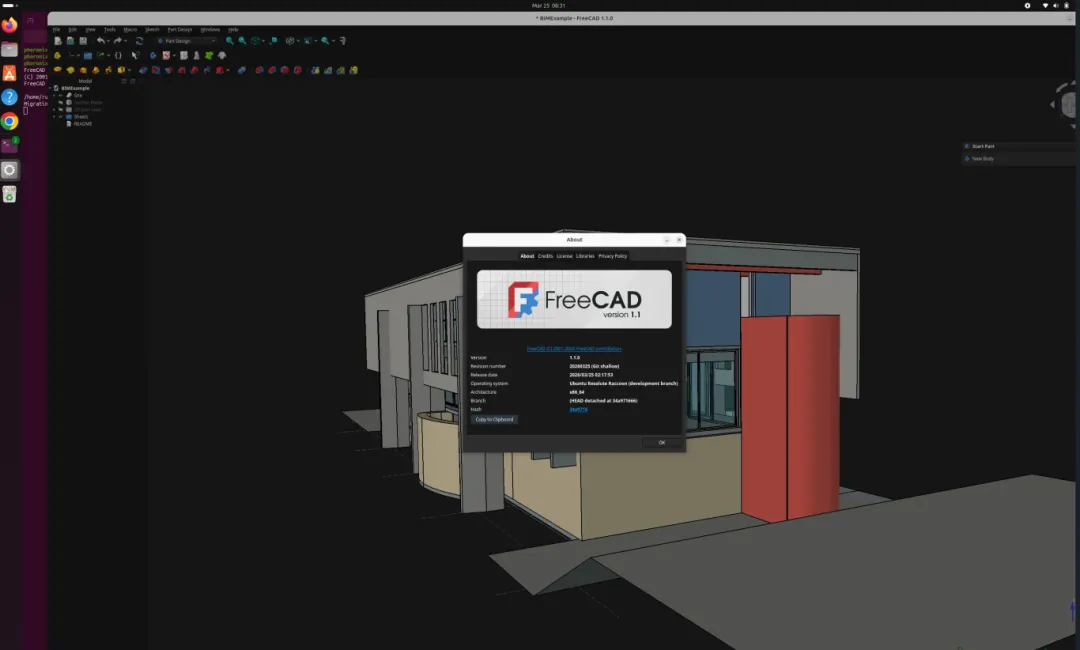Screen dimensions: 1080x650
Task: Select the Hole tool icon
Action: pos(156,70)
